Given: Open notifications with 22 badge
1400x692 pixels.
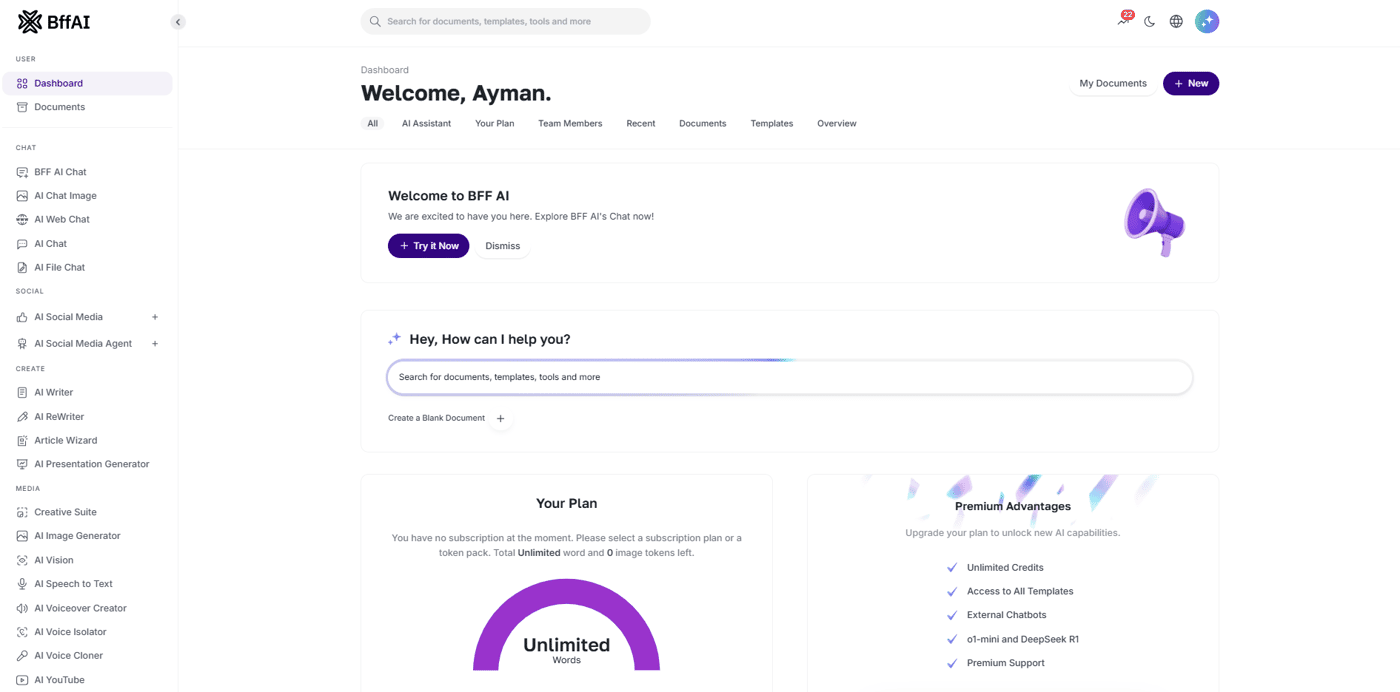Looking at the screenshot, I should click(x=1124, y=20).
